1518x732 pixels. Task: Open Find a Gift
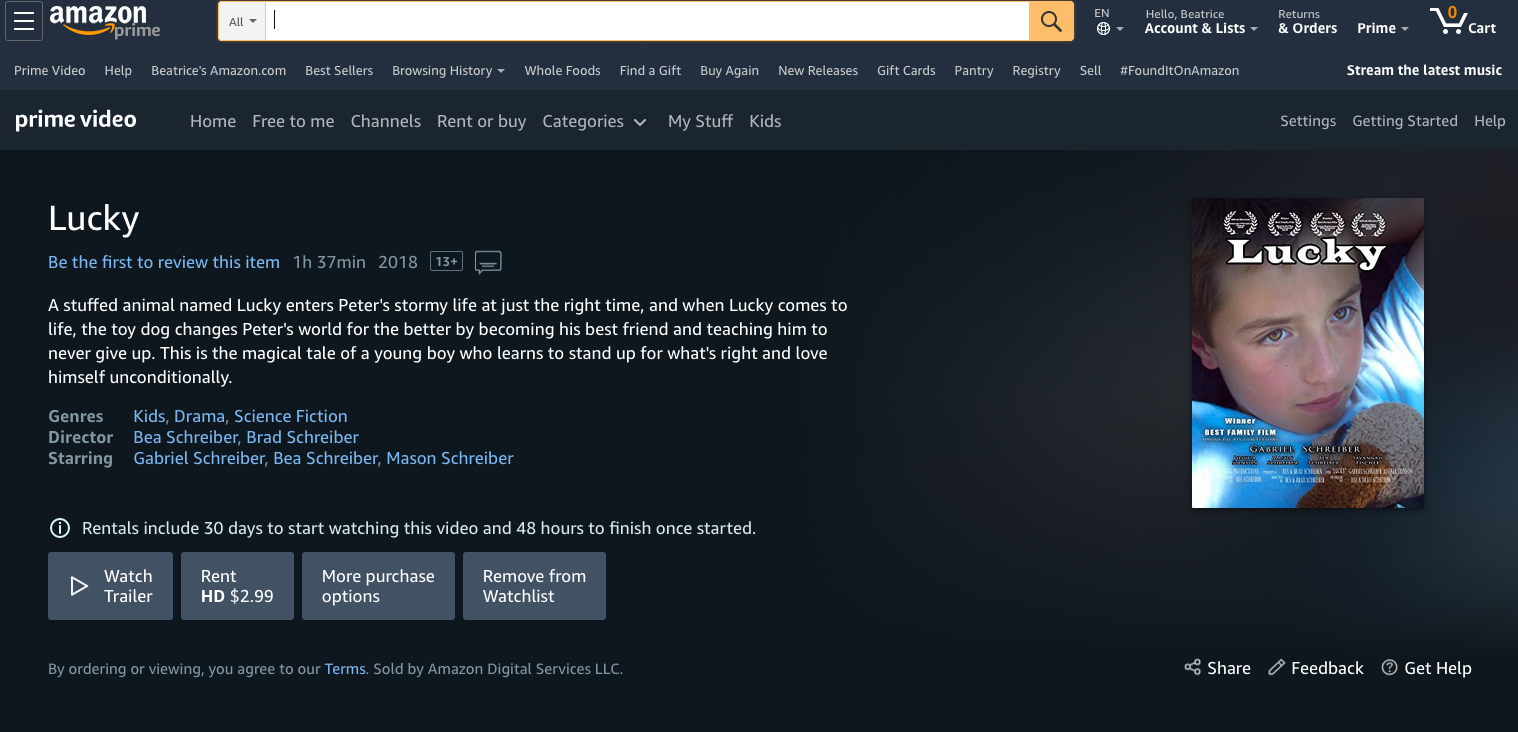tap(650, 71)
